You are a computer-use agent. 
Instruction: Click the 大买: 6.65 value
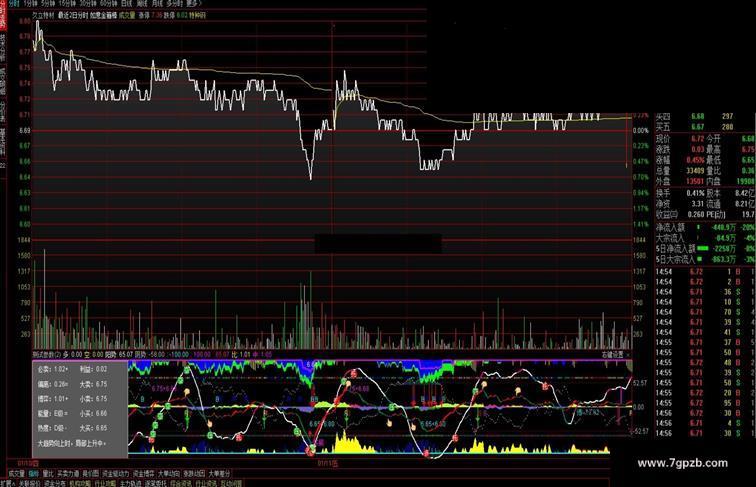tap(94, 428)
